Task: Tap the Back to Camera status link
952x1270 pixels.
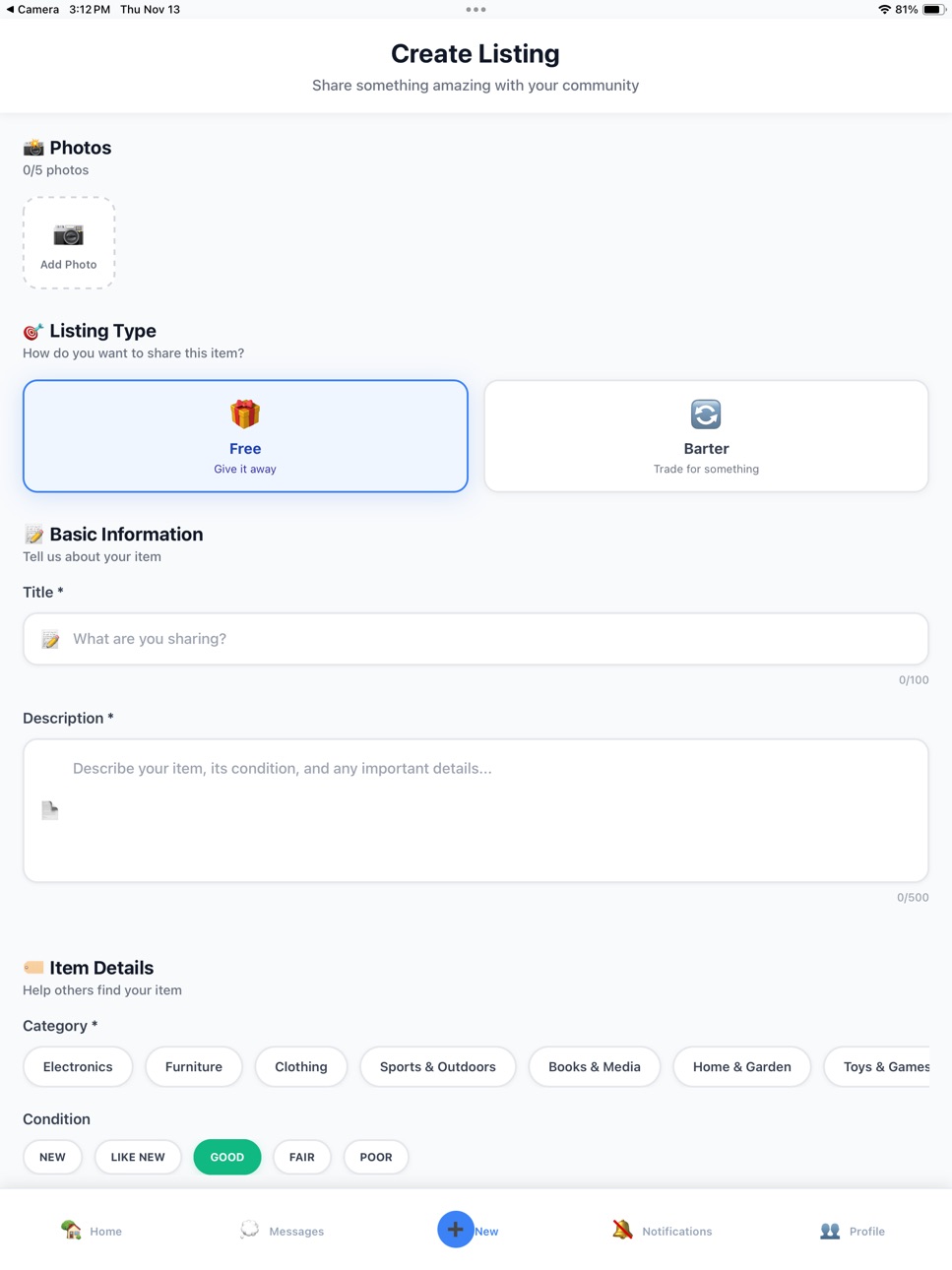Action: click(32, 9)
